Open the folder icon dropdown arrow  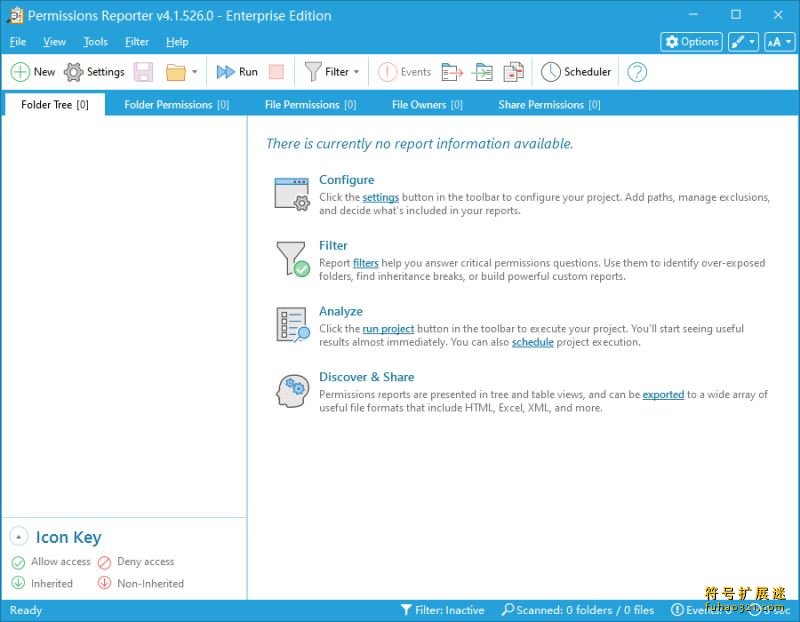point(194,72)
